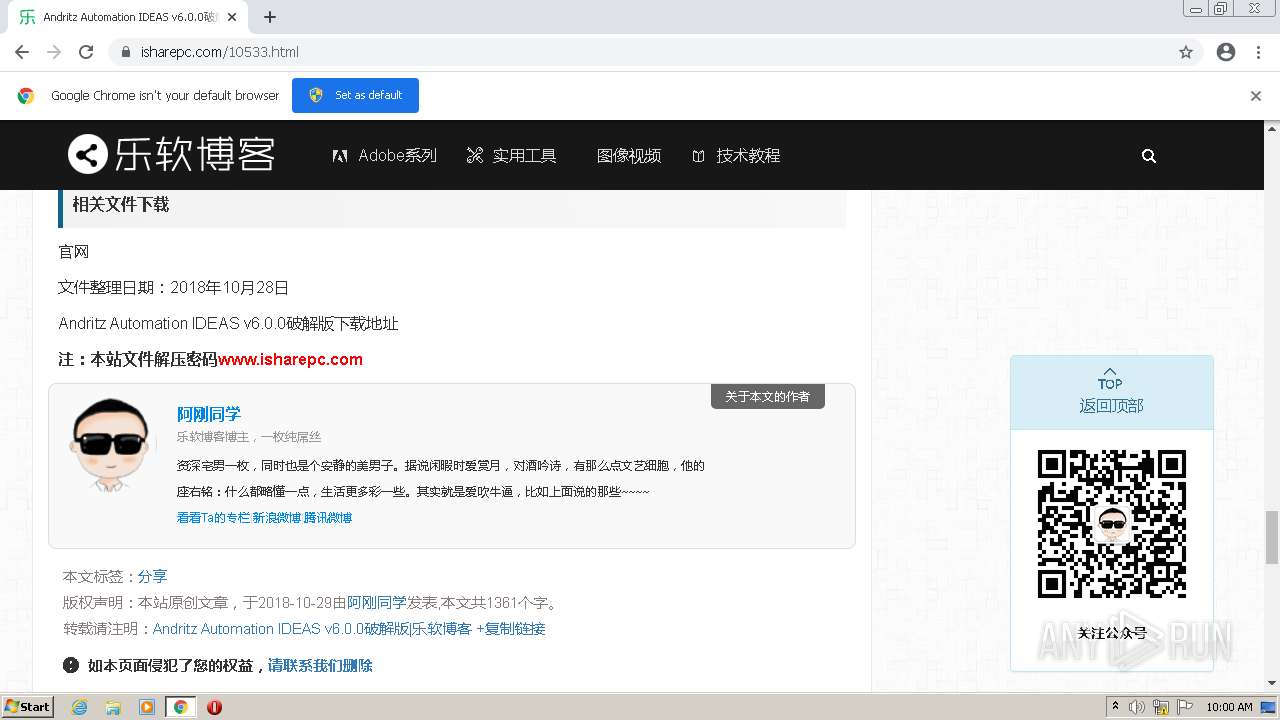
Task: Click the Chrome taskbar icon
Action: 180,707
